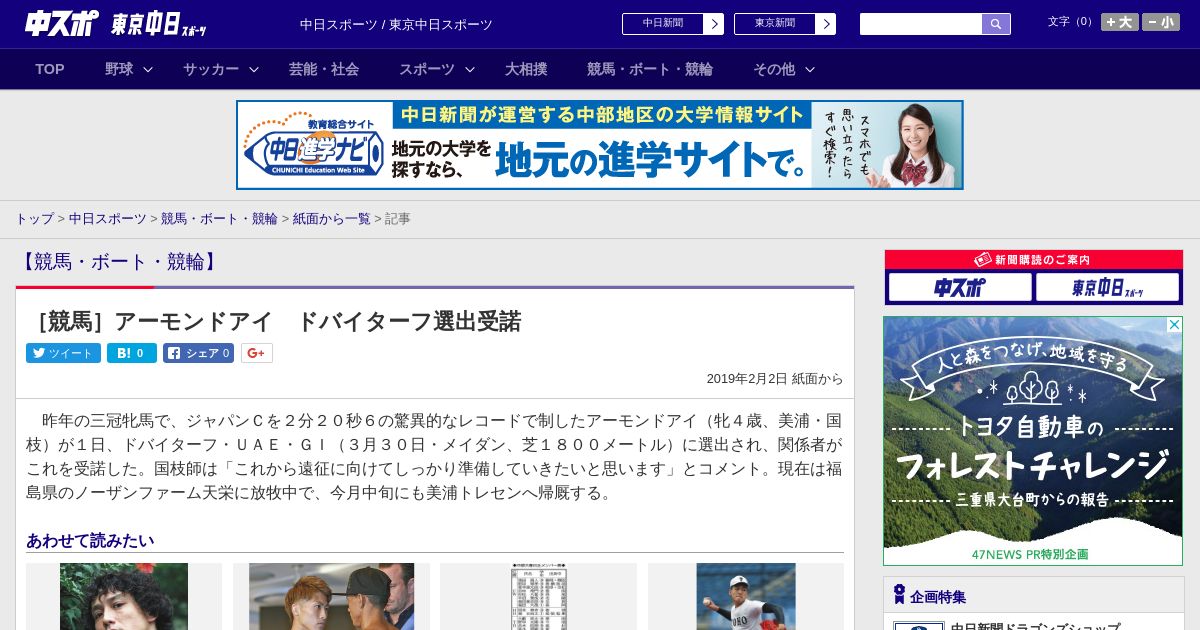Click the search input field
The image size is (1200, 630).
(x=921, y=24)
